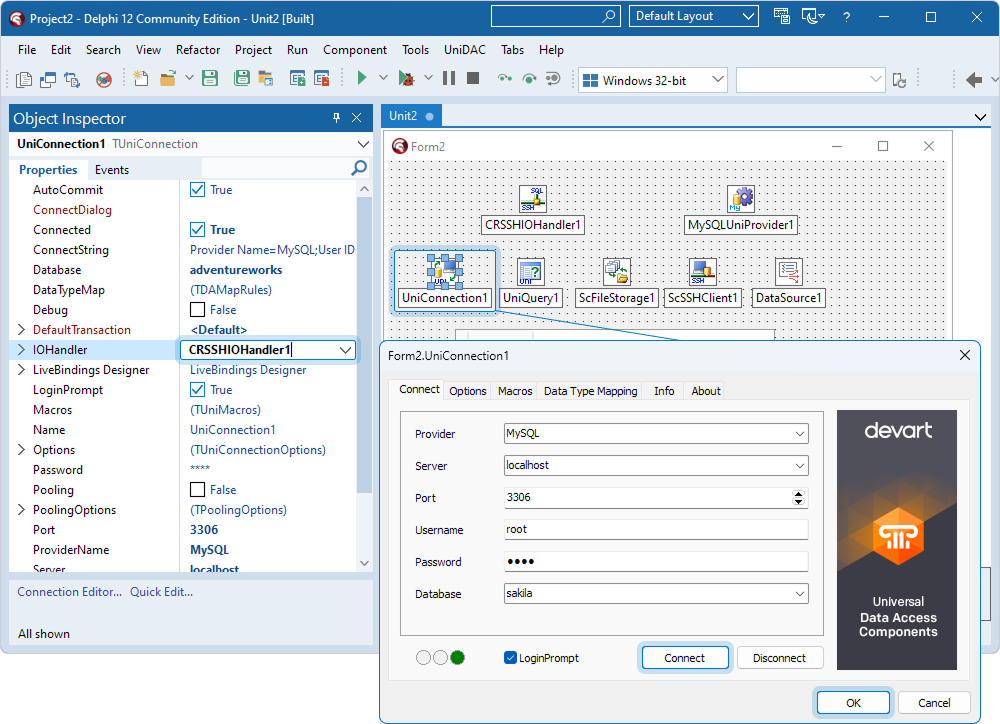Click the green Run toolbar button

click(x=362, y=78)
